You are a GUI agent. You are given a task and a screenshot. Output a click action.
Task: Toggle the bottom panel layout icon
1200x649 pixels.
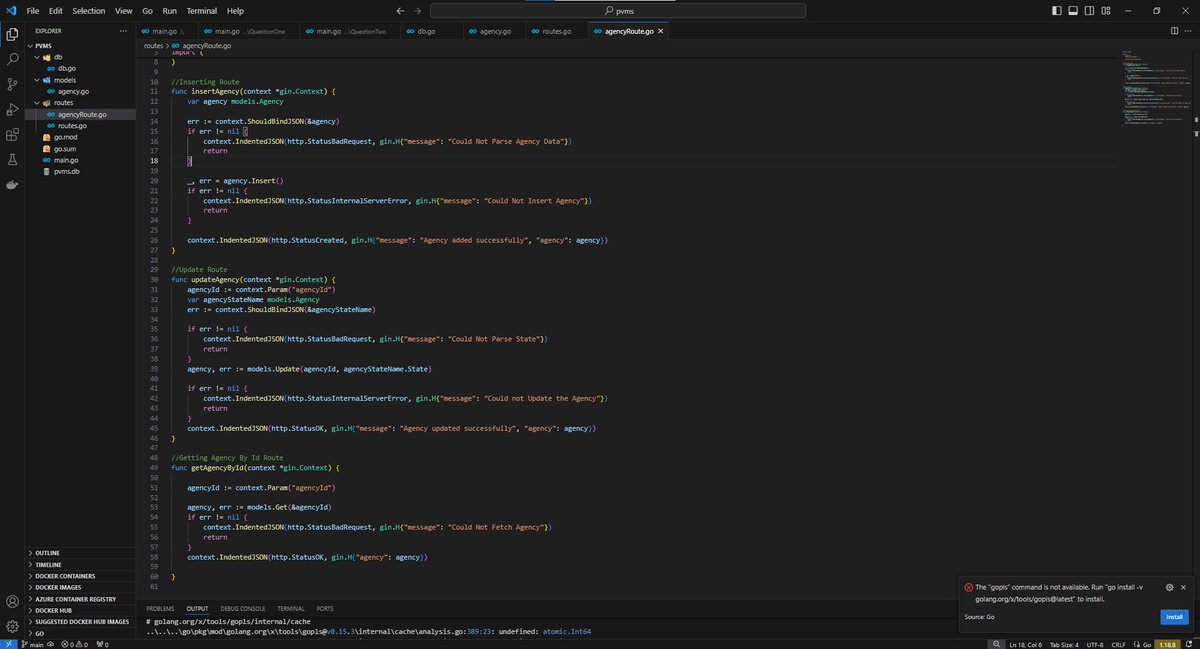point(1073,10)
